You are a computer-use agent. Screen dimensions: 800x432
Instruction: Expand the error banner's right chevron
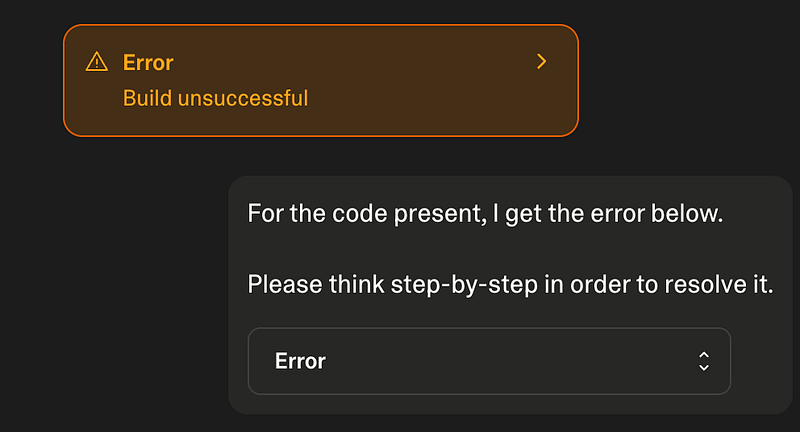pos(542,62)
